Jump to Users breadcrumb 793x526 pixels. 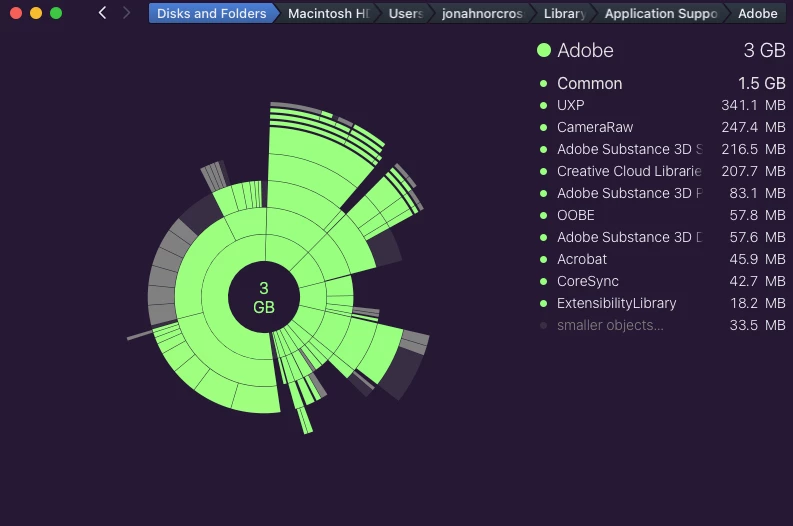(406, 13)
